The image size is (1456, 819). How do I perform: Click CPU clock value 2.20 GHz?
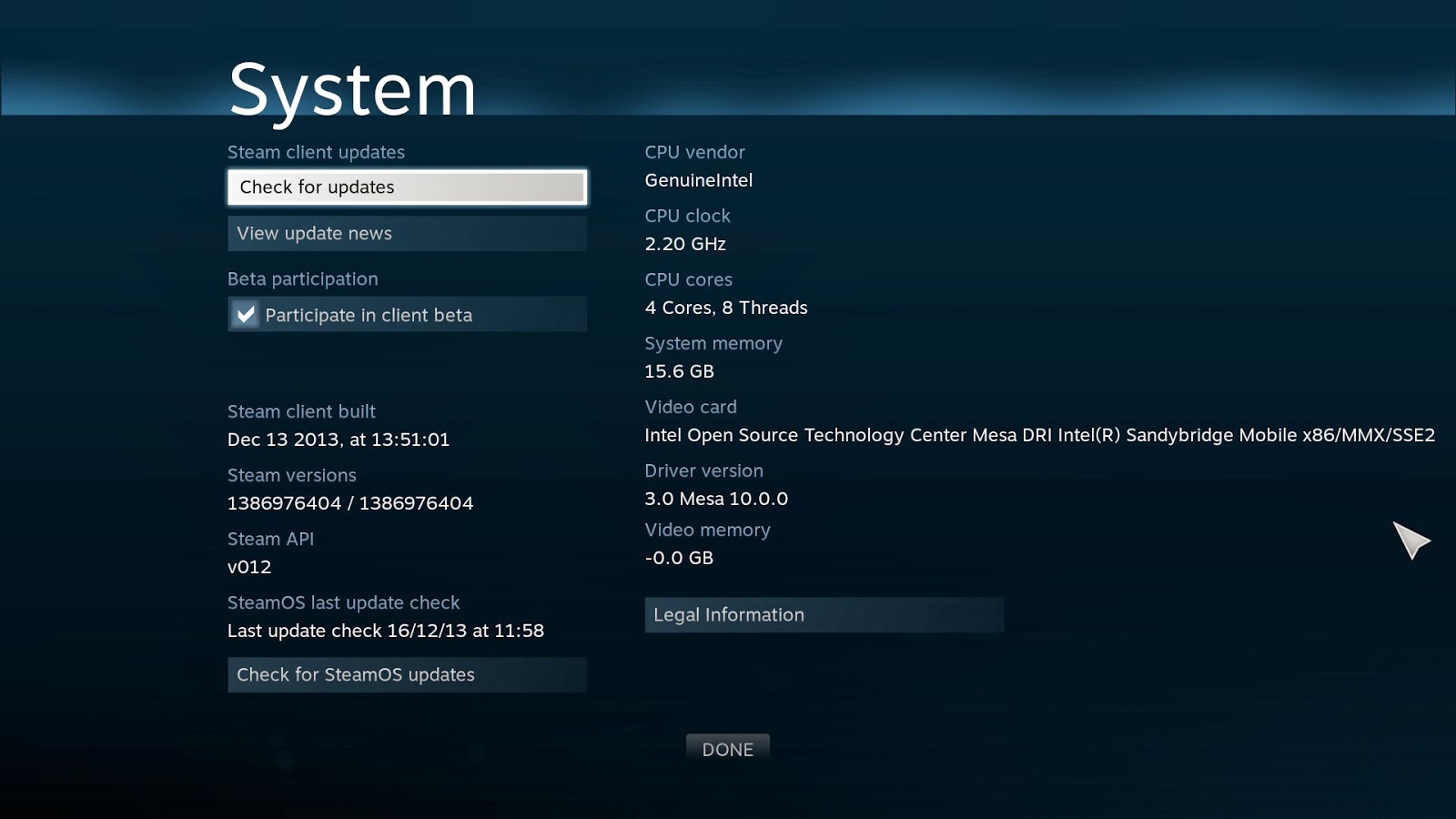pyautogui.click(x=685, y=243)
